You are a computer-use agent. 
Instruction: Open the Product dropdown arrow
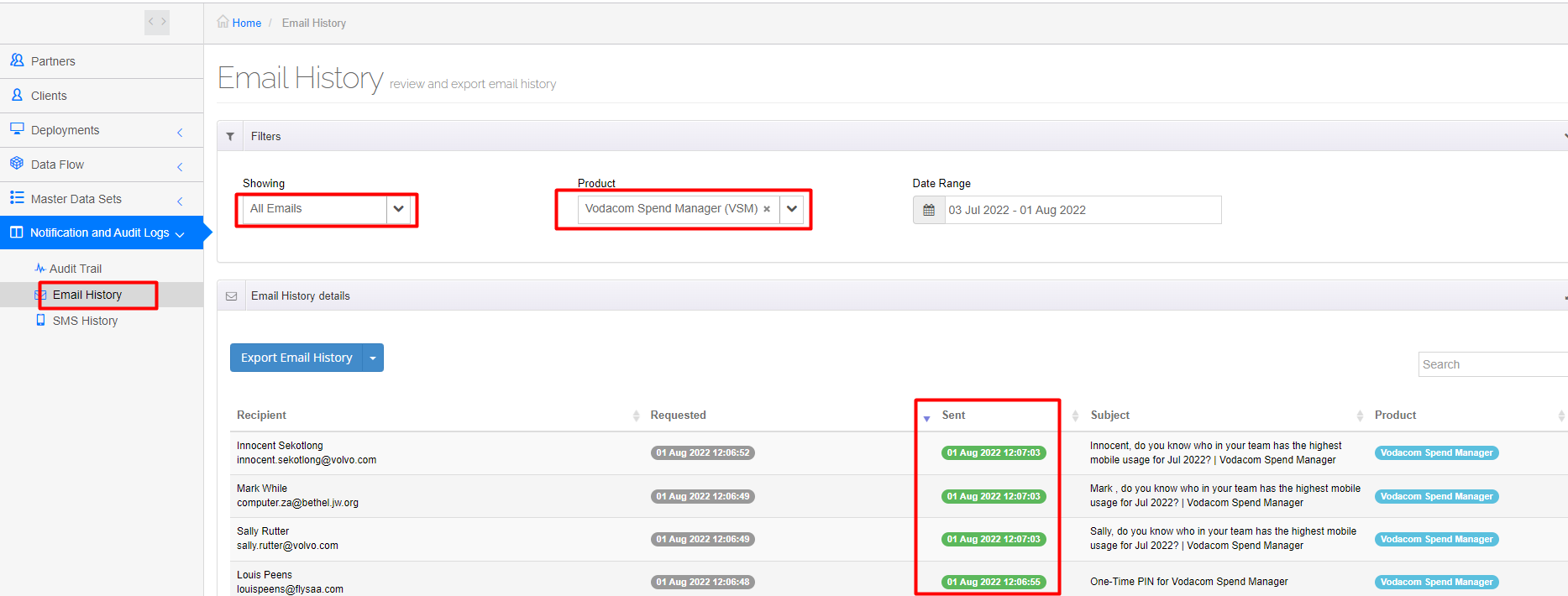point(792,209)
